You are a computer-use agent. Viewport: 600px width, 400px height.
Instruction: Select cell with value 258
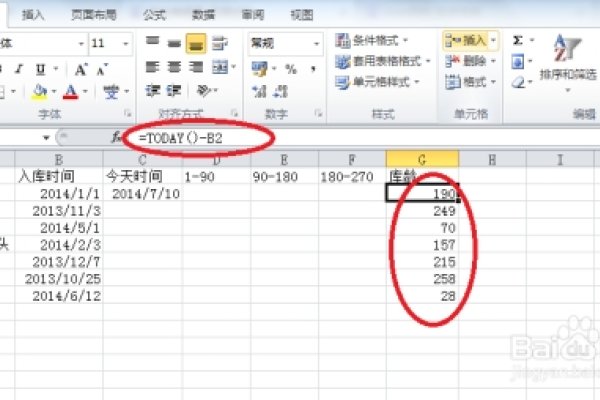coord(422,279)
